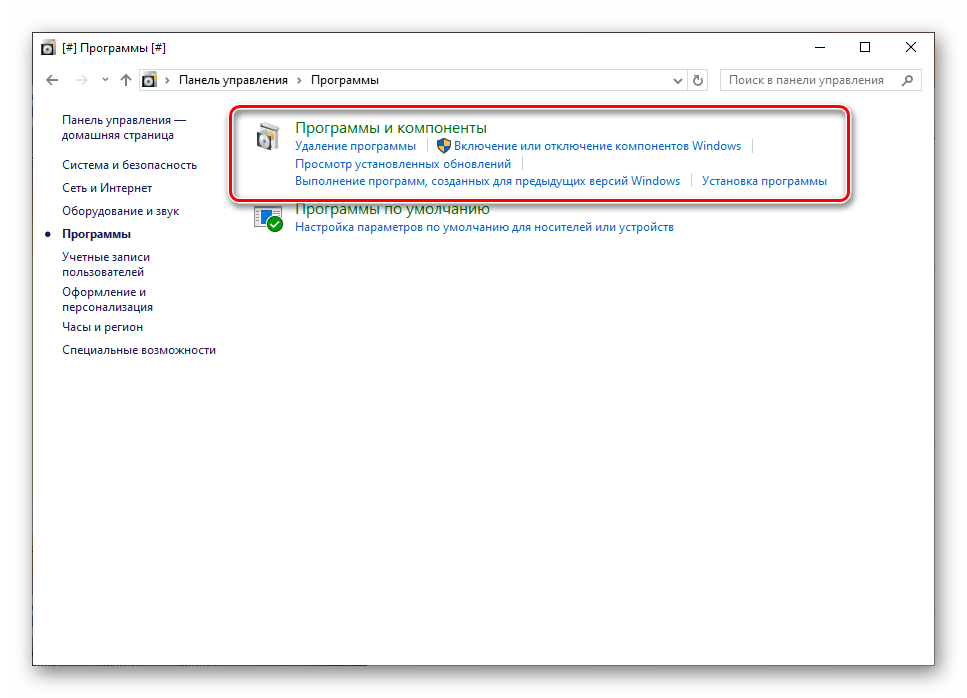Viewport: 967px width, 698px height.
Task: Expand the chevron between Панель управления and Программы
Action: [x=300, y=80]
